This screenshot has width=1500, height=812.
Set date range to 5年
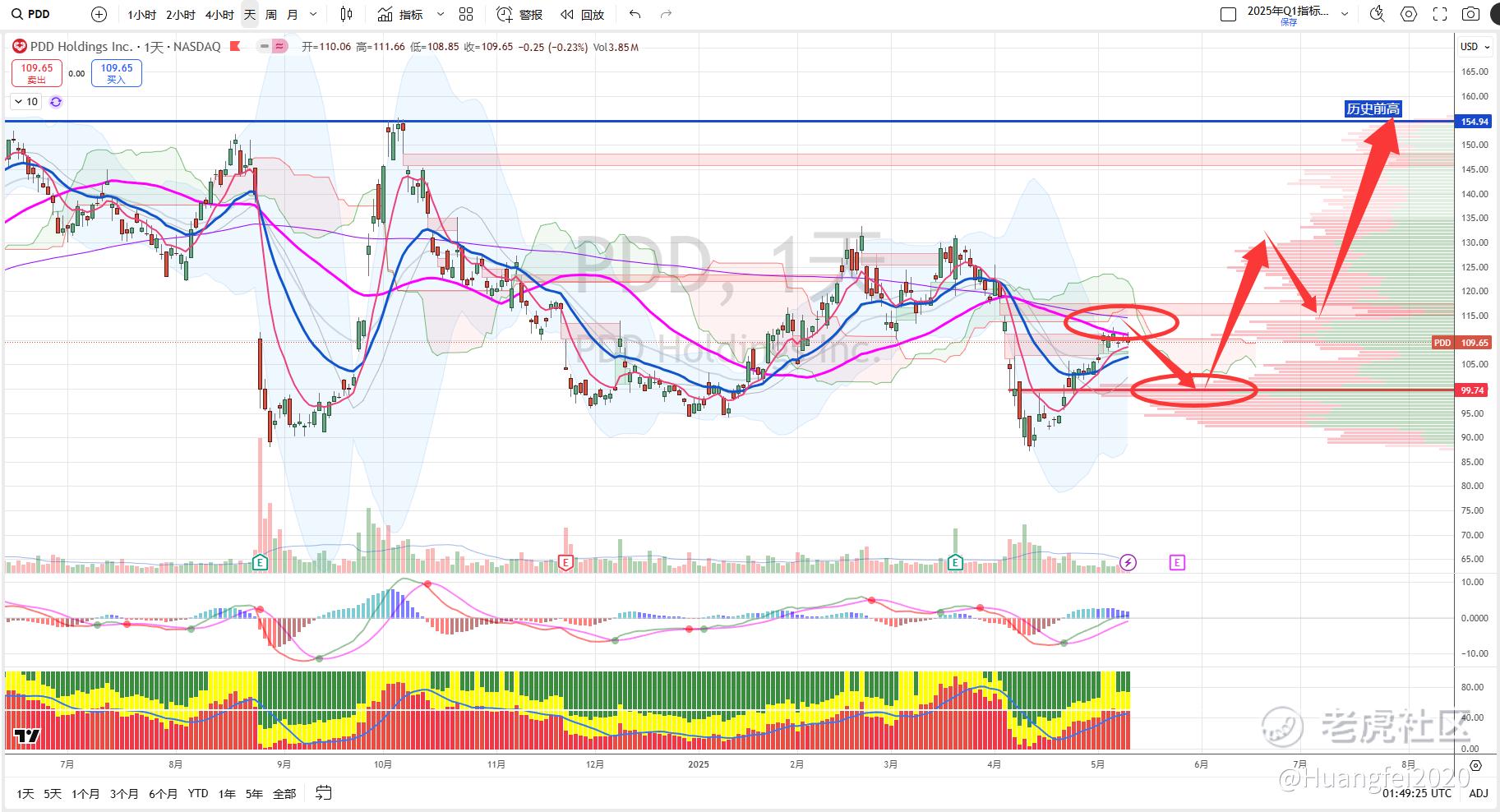pyautogui.click(x=255, y=793)
